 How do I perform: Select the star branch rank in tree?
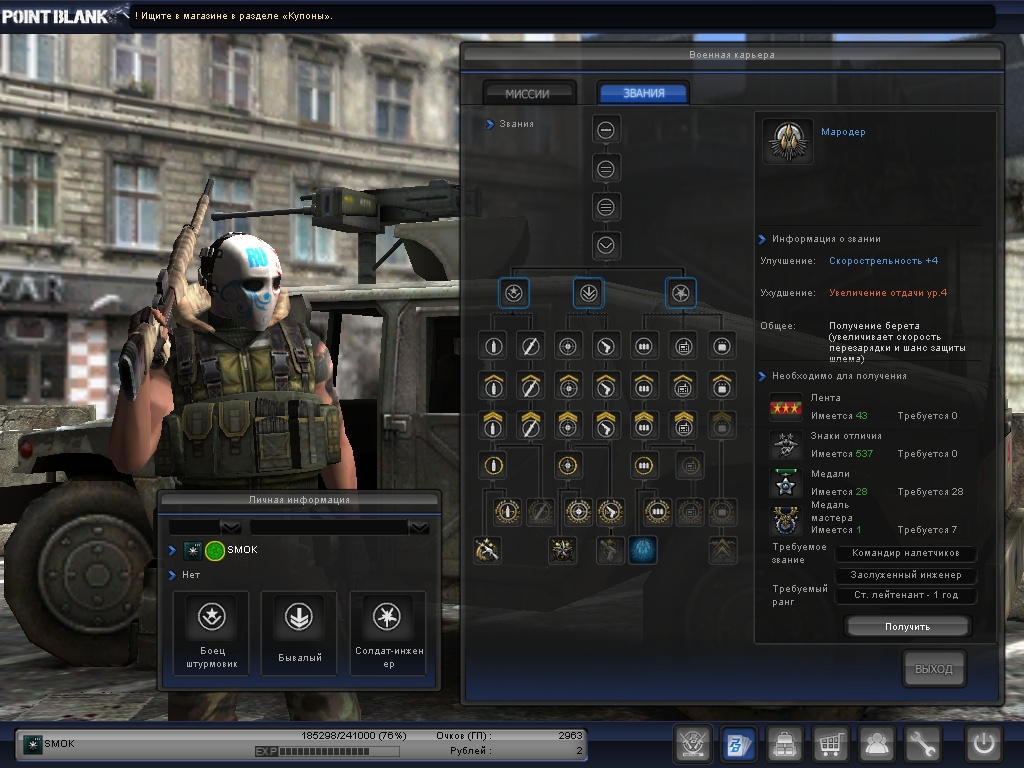513,293
